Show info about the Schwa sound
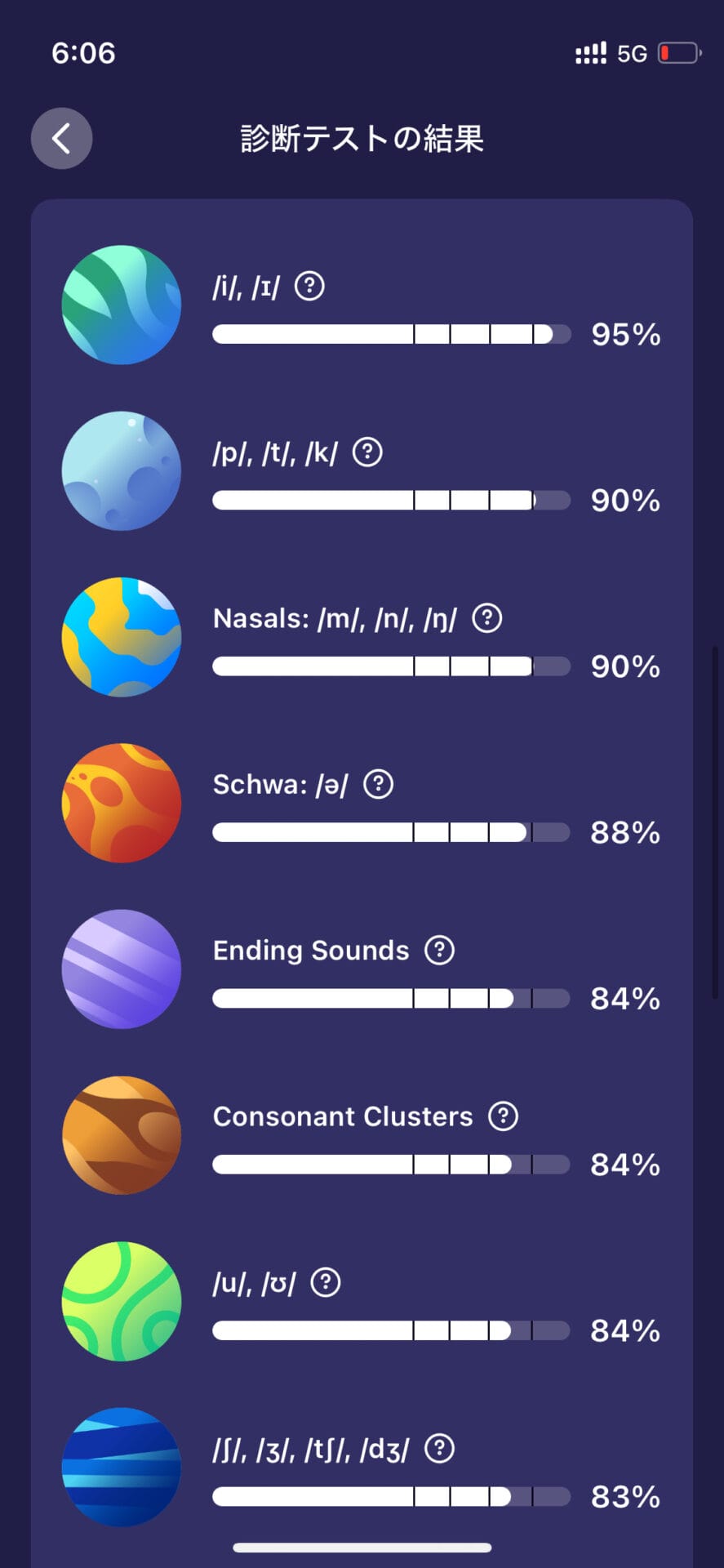Screen dimensions: 724x1568 378,784
